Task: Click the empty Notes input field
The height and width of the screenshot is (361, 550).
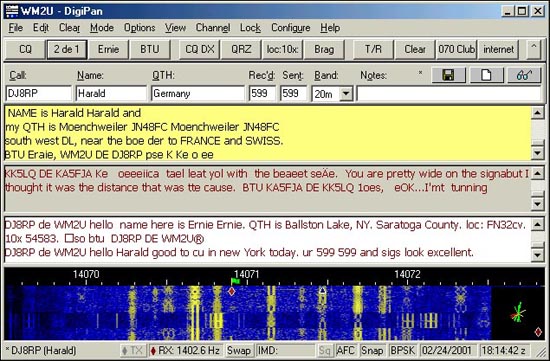Action: [449, 94]
